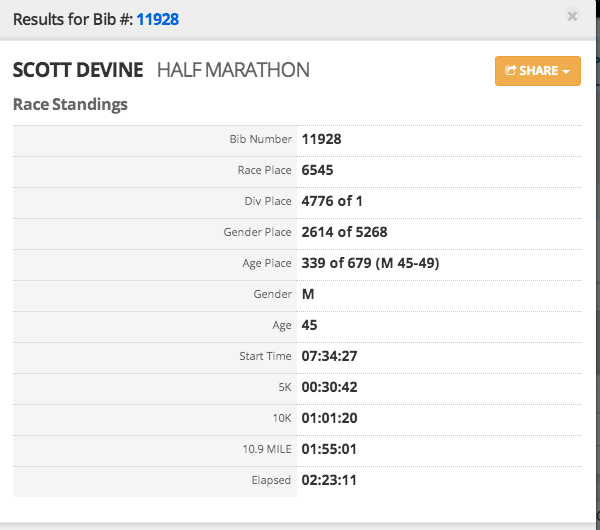600x530 pixels.
Task: Select Age Place 339 of 679 value
Action: [x=370, y=263]
